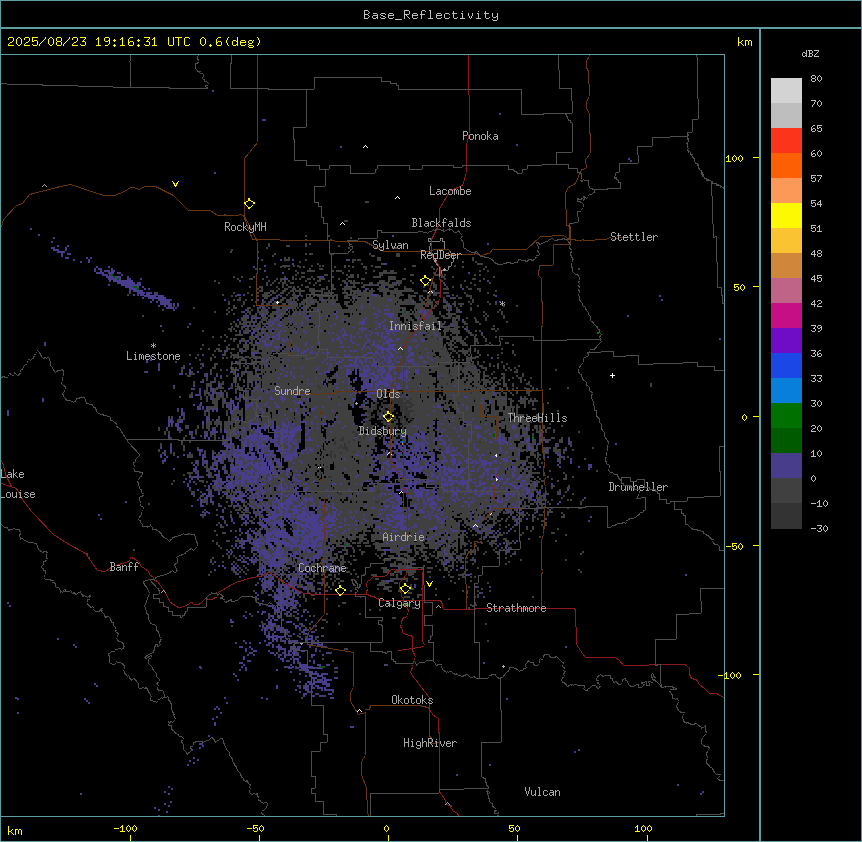The height and width of the screenshot is (842, 862).
Task: Select the light gray 70-80 dBZ swatch
Action: (786, 91)
